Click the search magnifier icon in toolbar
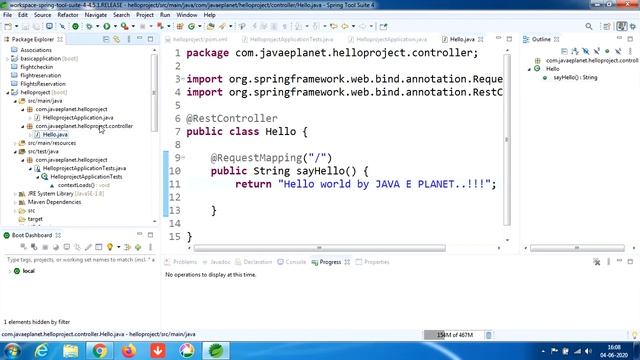Screen dimensions: 640x360 [x=589, y=27]
